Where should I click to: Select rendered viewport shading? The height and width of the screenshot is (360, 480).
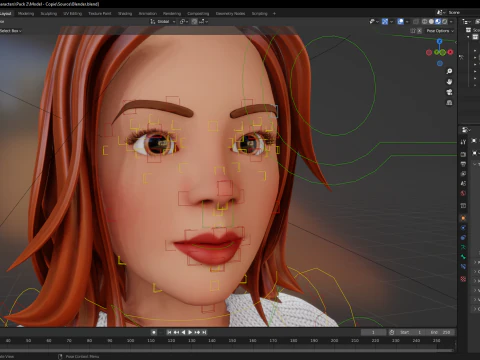pos(445,22)
